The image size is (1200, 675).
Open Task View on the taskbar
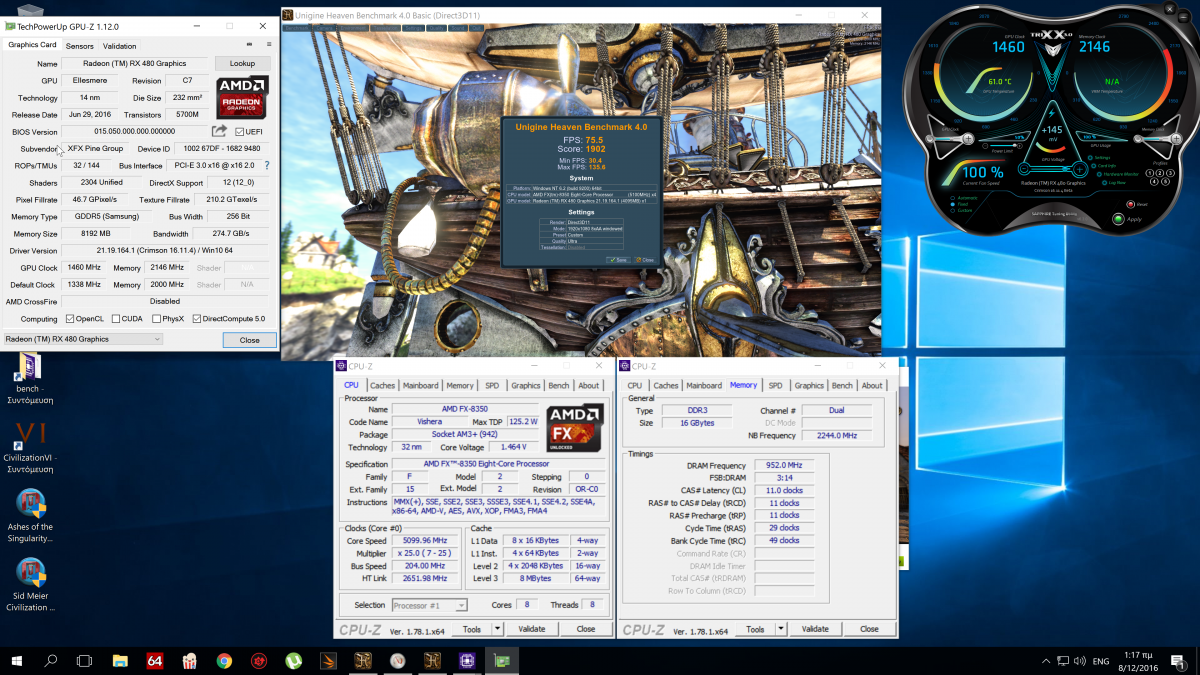coord(85,661)
